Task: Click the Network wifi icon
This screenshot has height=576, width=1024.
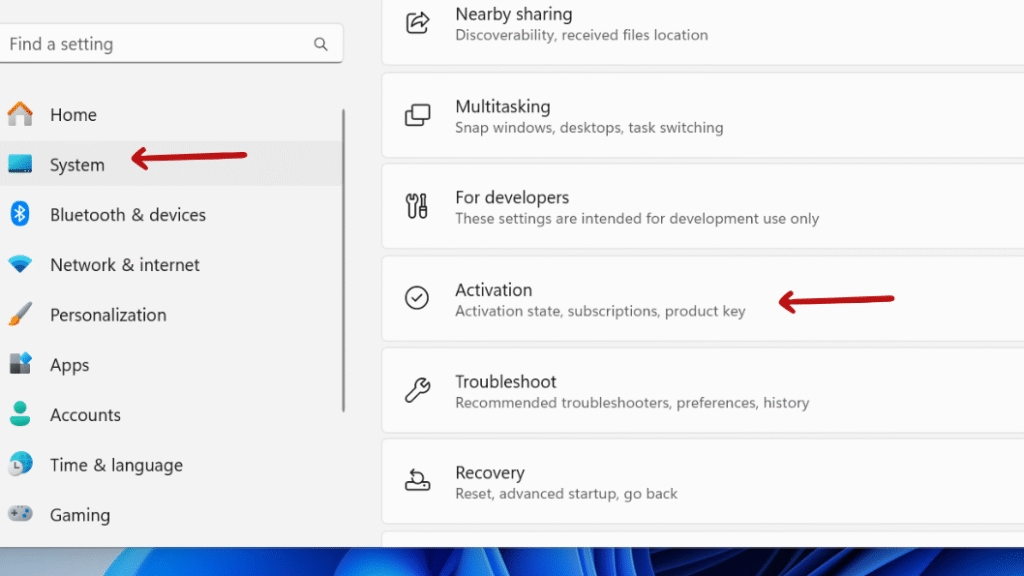Action: [x=20, y=264]
